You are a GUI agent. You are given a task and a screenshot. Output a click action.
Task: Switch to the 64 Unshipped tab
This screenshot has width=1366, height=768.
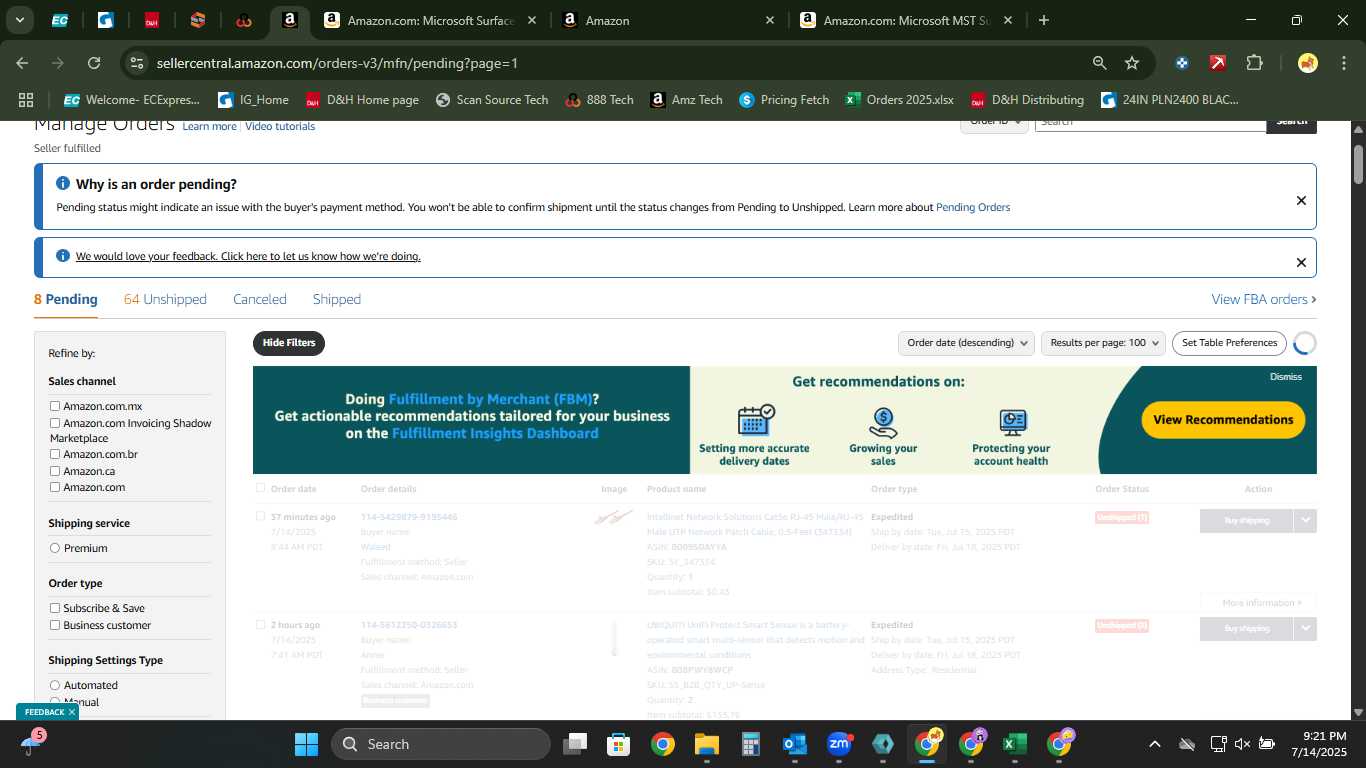tap(165, 299)
